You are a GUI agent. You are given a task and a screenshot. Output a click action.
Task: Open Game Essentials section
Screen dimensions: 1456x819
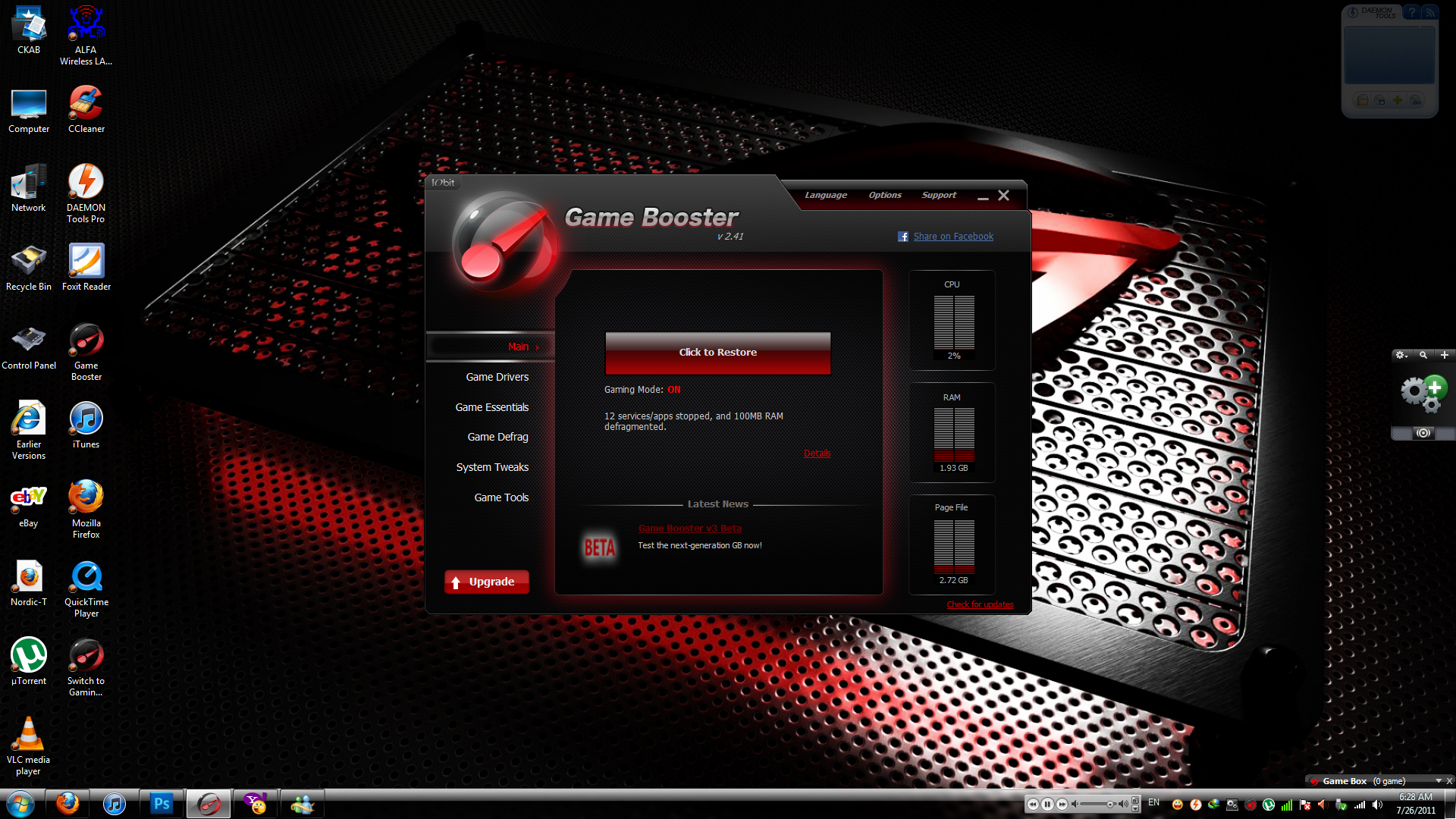tap(491, 407)
